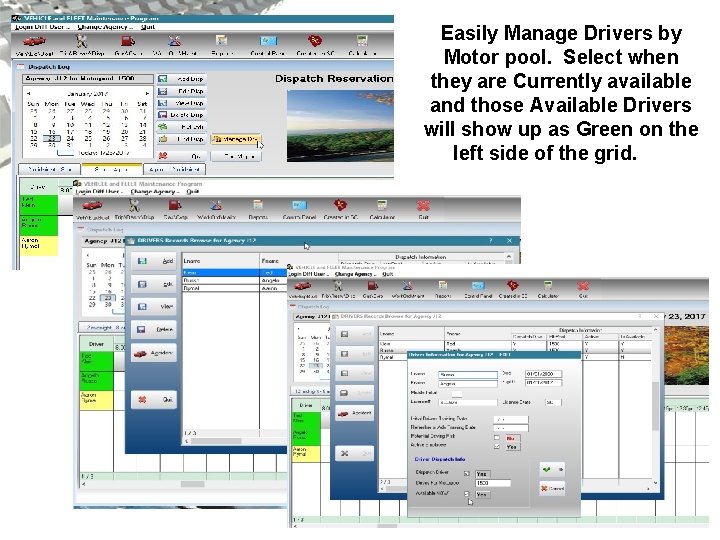Click Add Disp button in top-left window
Screen dimensions: 720x540
pyautogui.click(x=181, y=79)
